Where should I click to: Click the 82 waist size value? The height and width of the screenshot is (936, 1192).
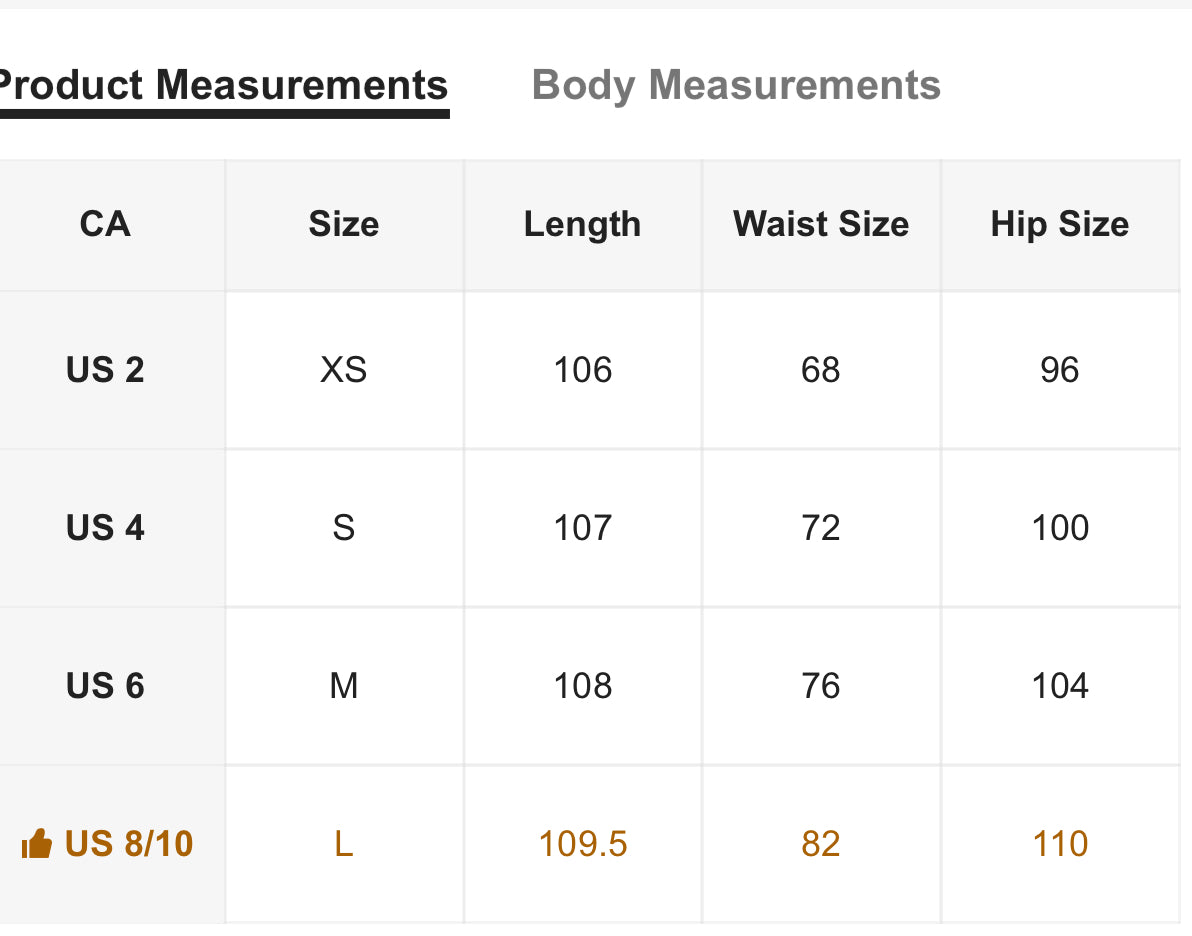[821, 844]
